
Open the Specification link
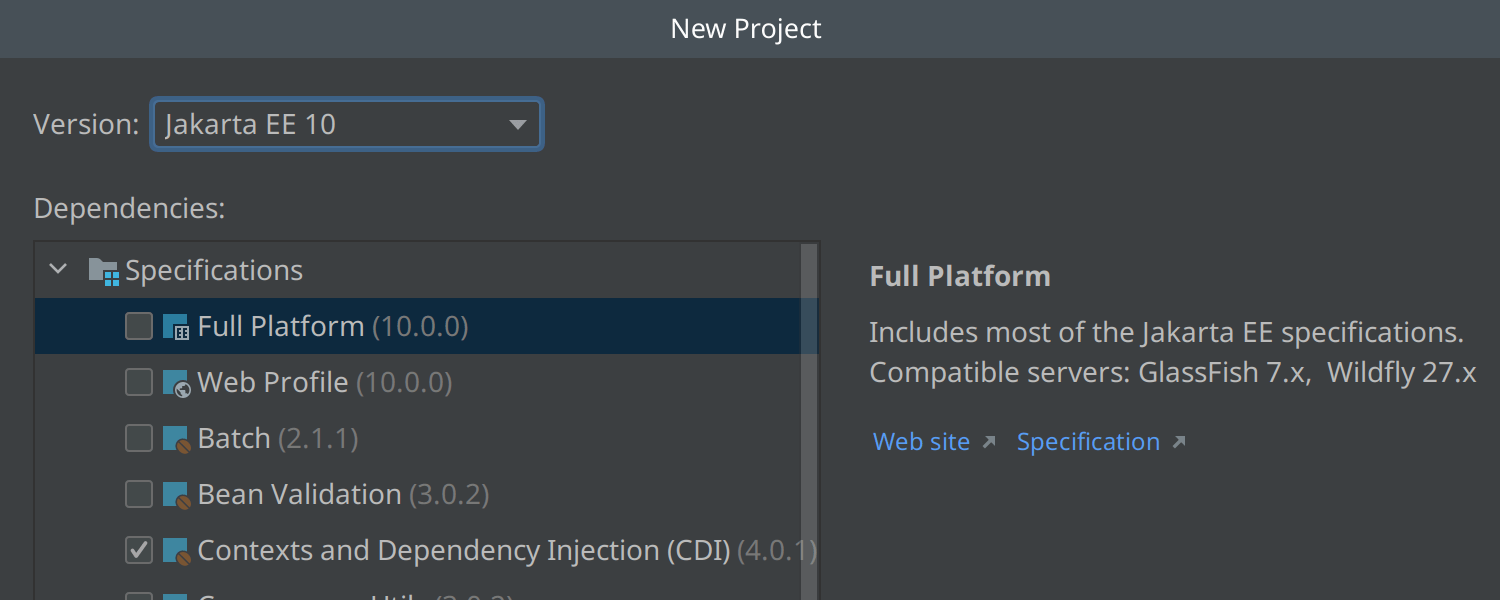click(1087, 442)
